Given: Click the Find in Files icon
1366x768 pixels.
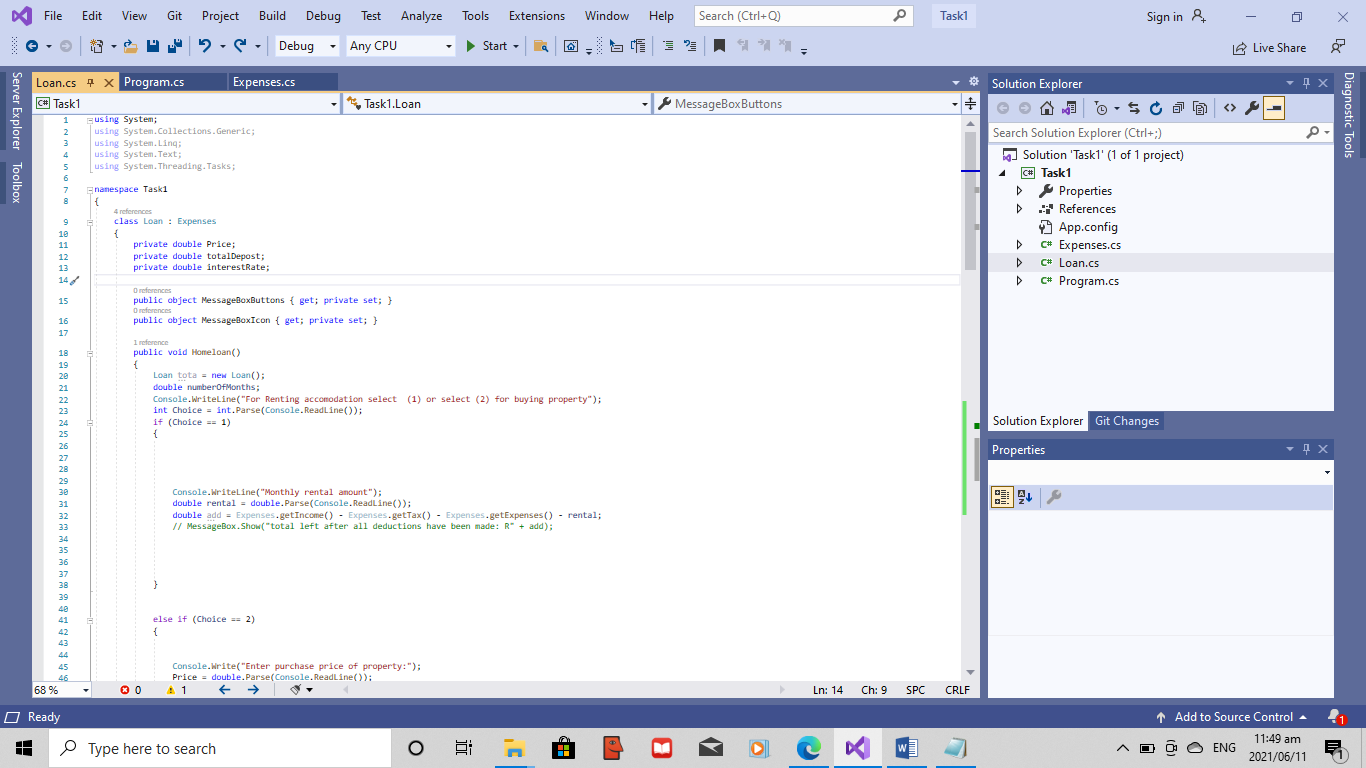Looking at the screenshot, I should 541,46.
